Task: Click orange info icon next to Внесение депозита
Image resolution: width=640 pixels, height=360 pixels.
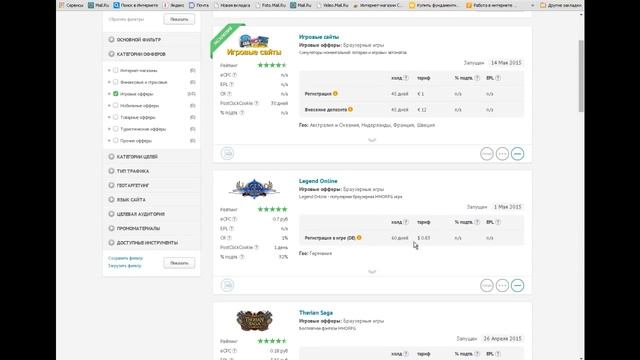Action: 350,109
